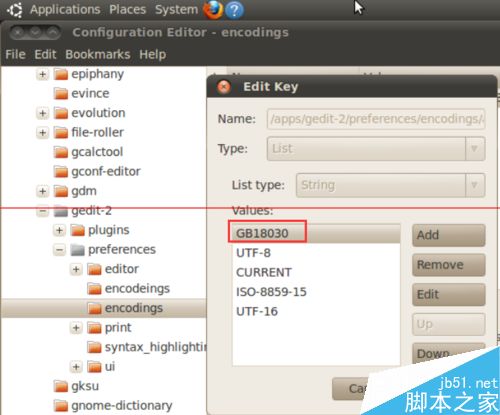Click the gnome-dictionary folder icon

coord(61,406)
